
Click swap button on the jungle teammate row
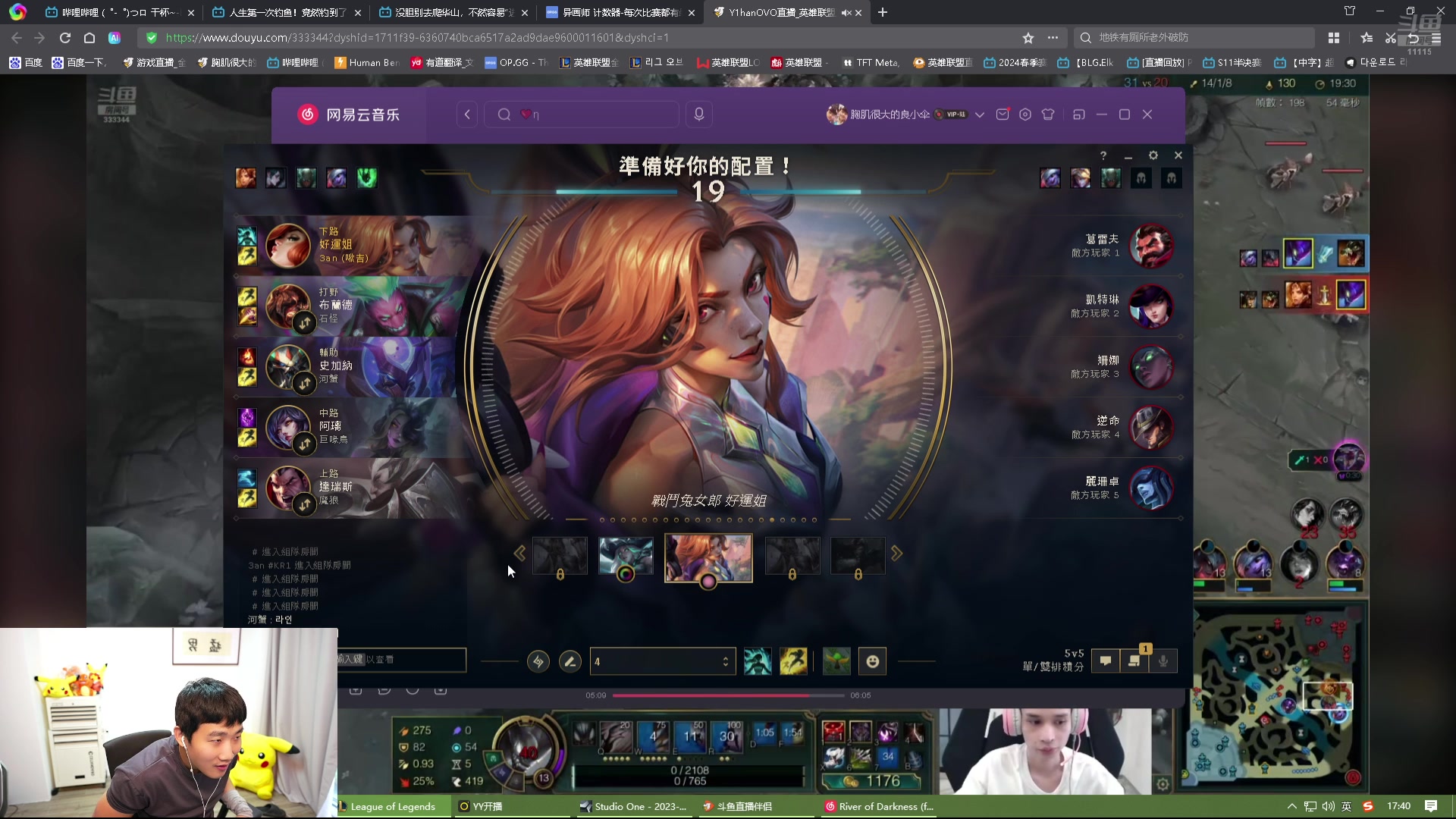(304, 322)
